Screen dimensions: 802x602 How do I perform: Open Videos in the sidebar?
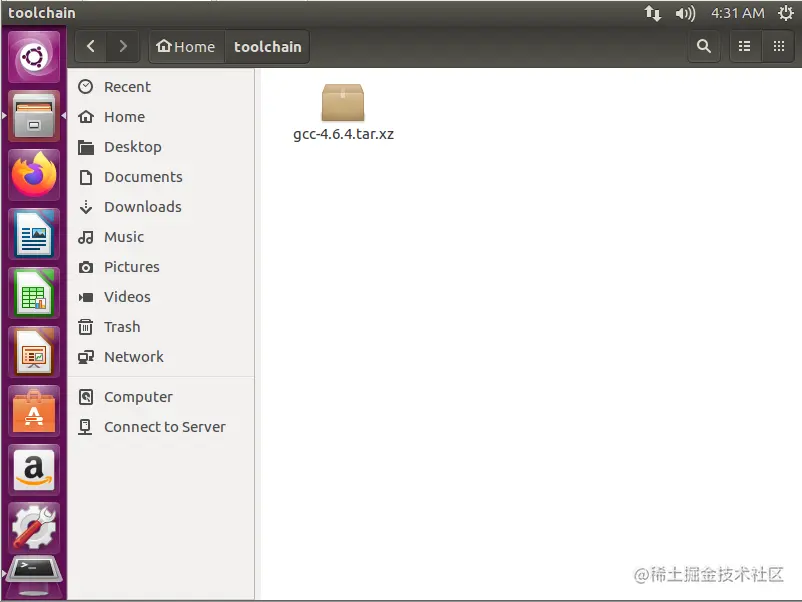tap(161, 297)
